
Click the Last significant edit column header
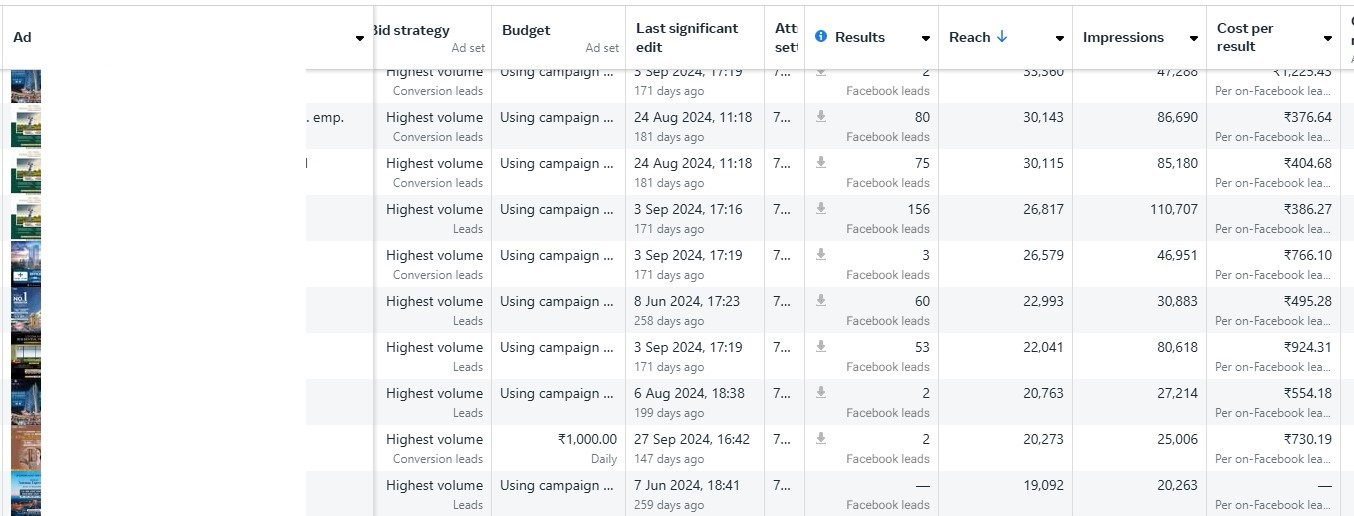[x=686, y=37]
